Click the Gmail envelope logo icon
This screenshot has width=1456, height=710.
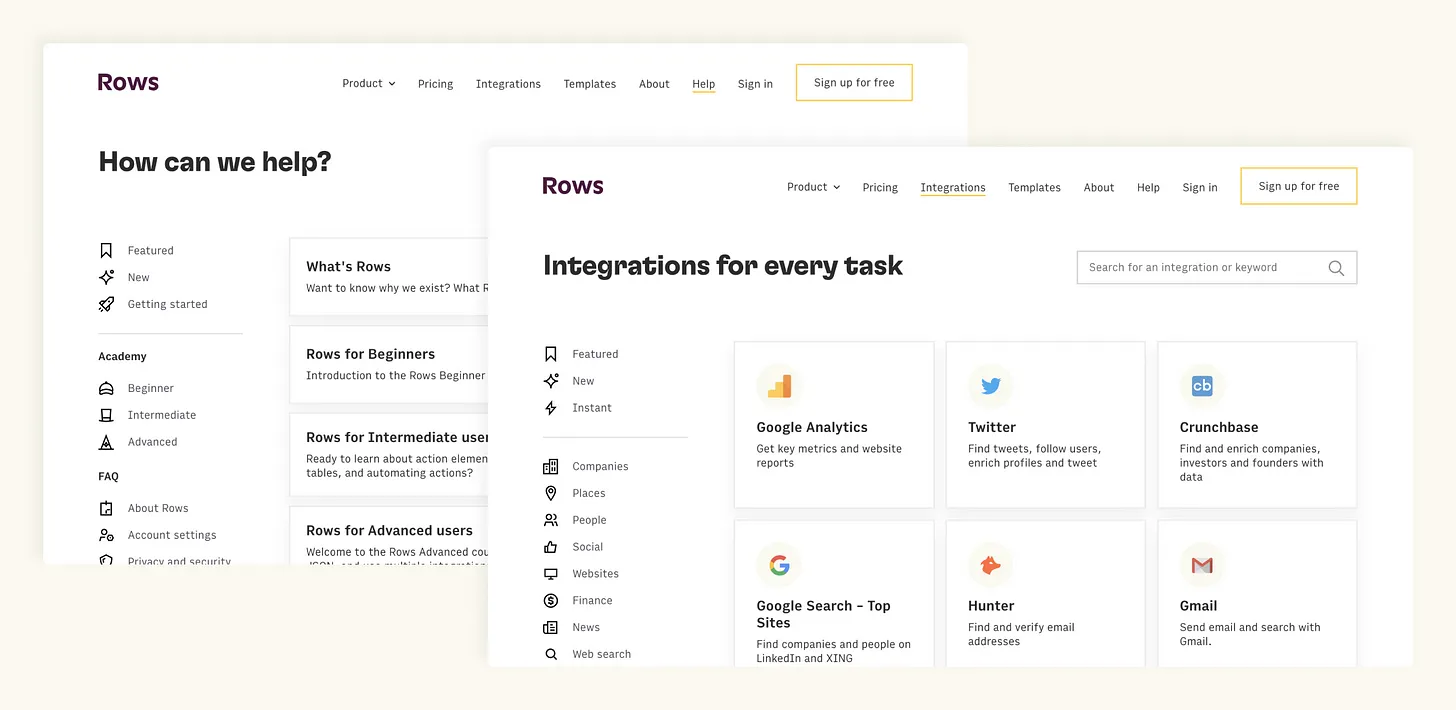coord(1202,565)
